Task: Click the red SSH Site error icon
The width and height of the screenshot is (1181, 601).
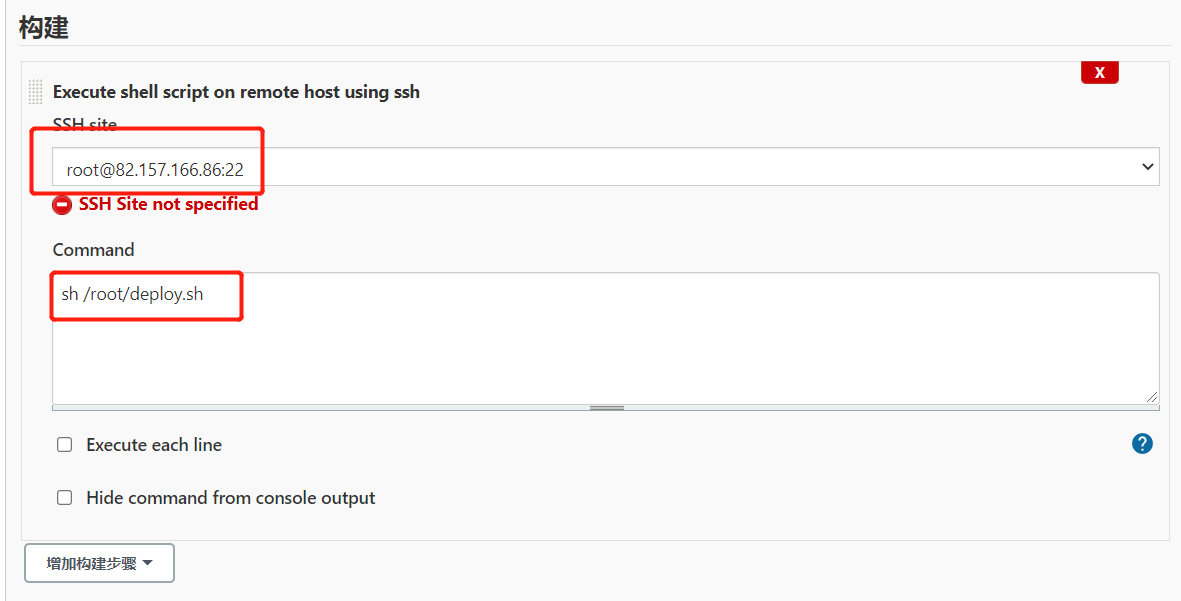Action: [62, 205]
